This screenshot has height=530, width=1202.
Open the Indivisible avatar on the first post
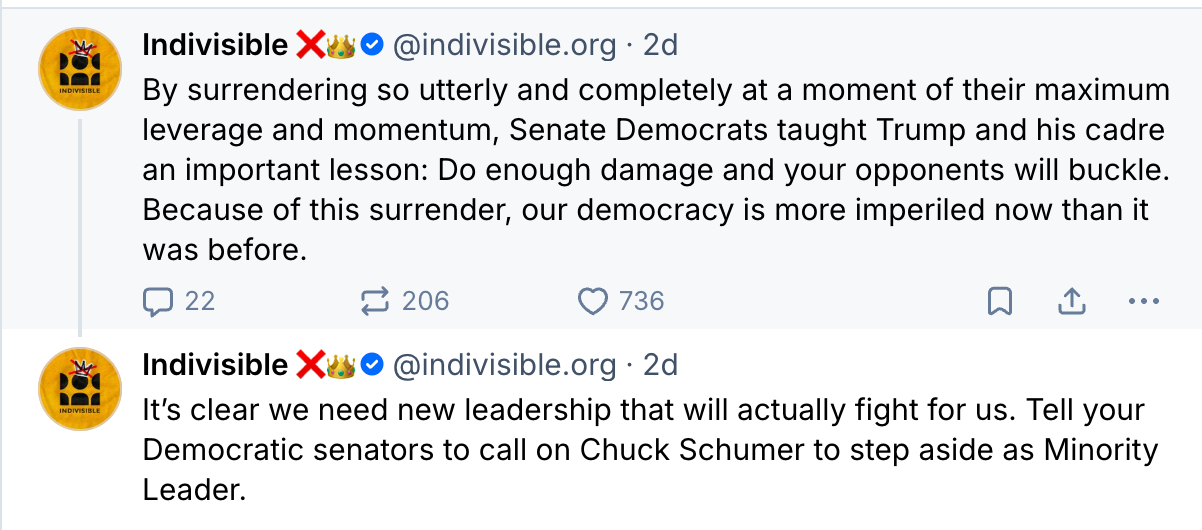coord(80,69)
